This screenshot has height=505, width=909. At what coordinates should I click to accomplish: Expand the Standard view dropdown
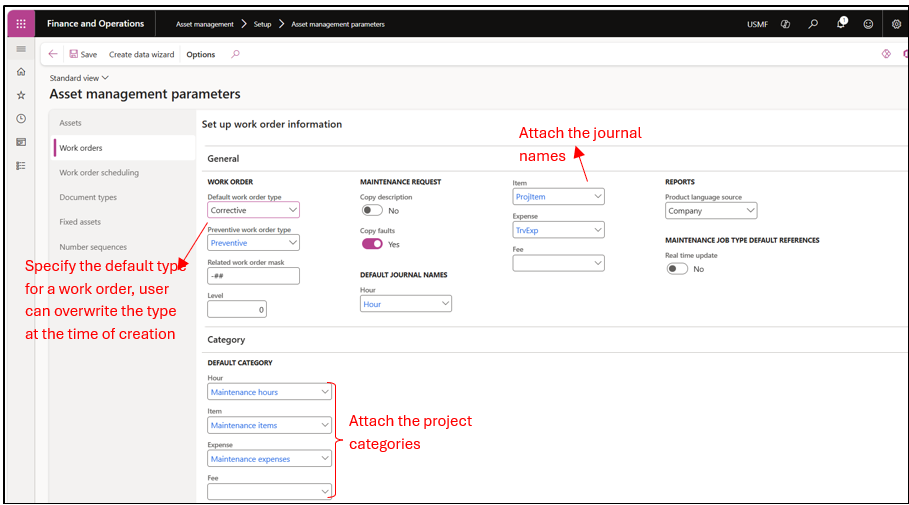click(x=79, y=78)
